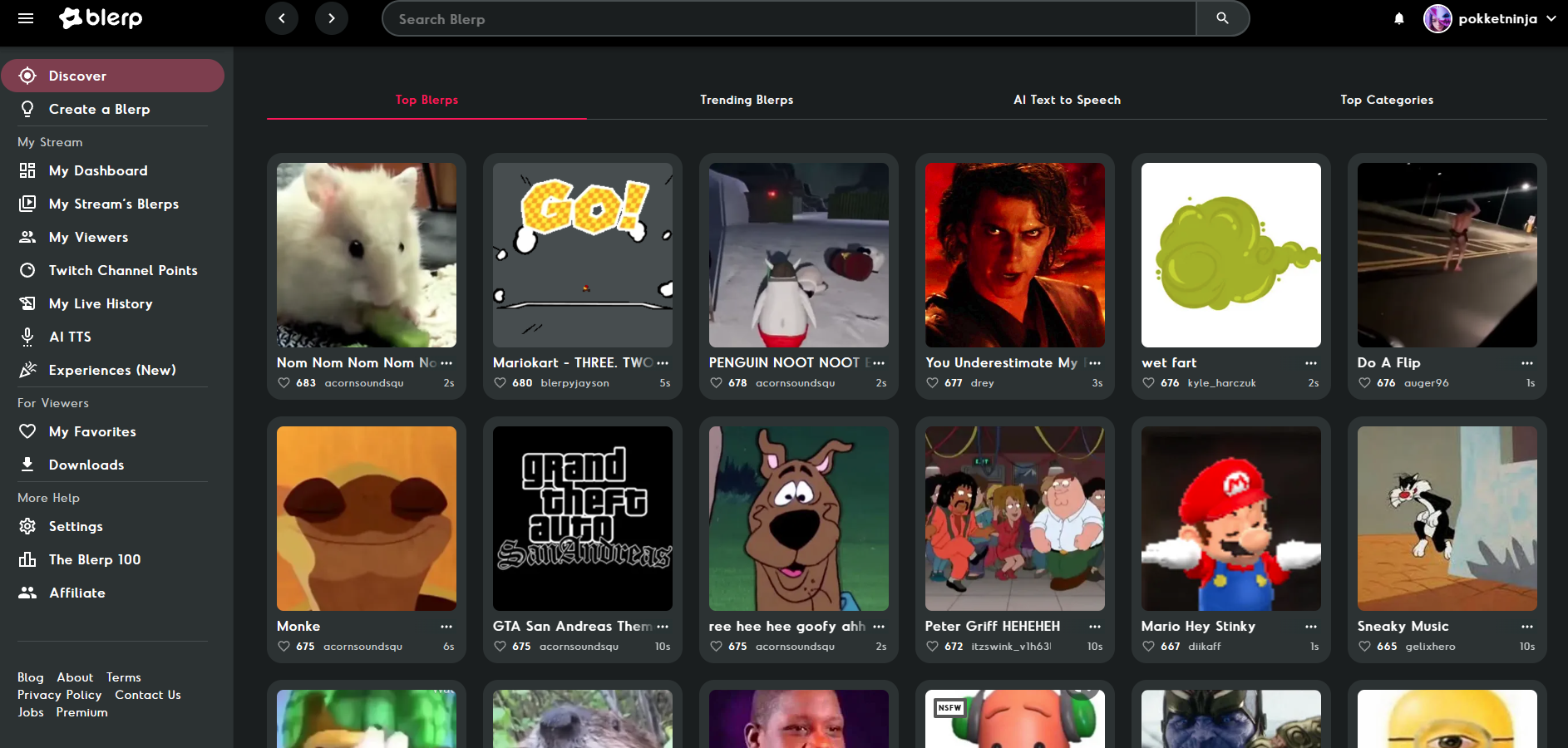
Task: Open the notifications bell
Action: 1399,18
